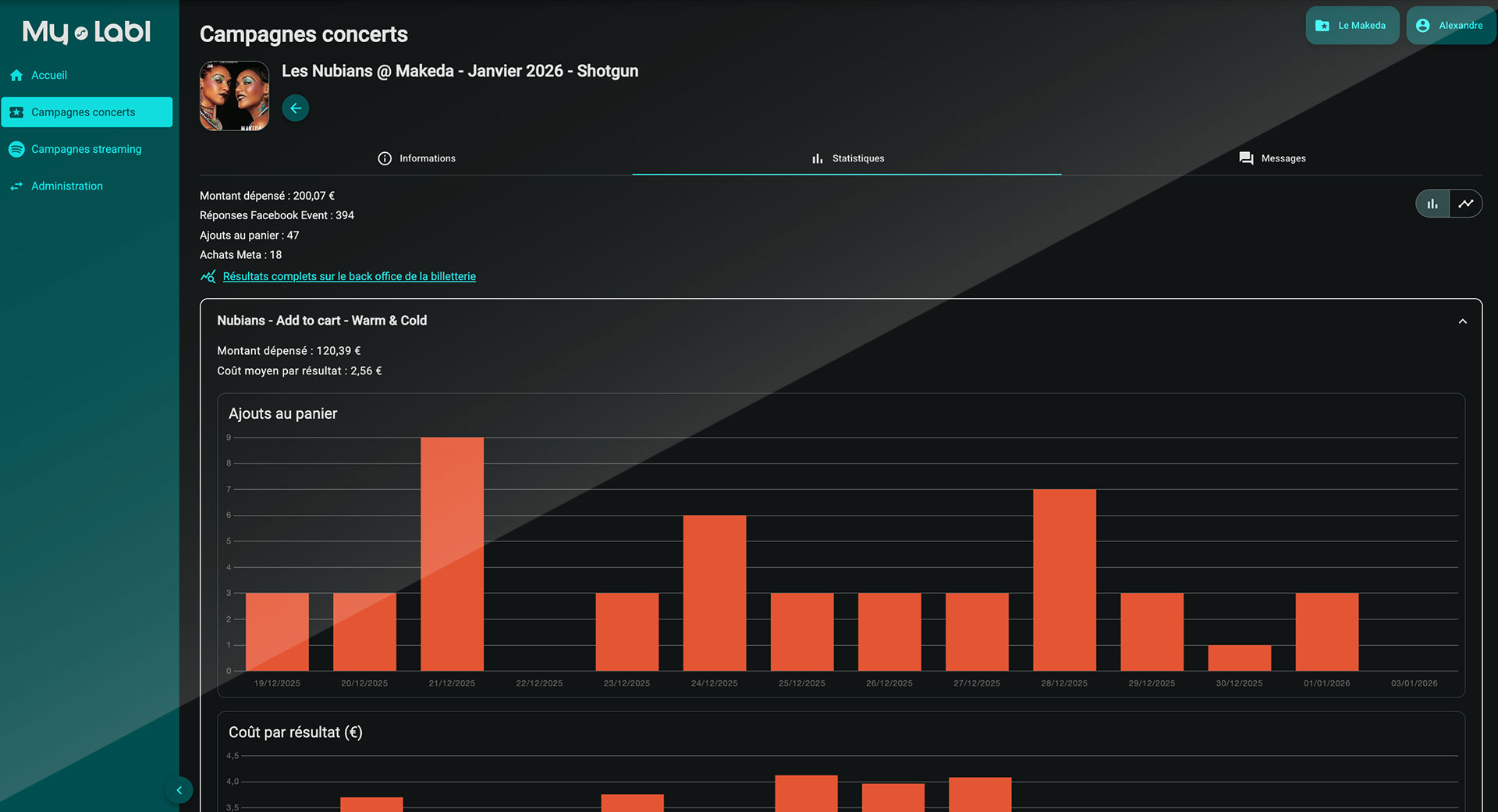
Task: Open the Messages tab
Action: (x=1272, y=158)
